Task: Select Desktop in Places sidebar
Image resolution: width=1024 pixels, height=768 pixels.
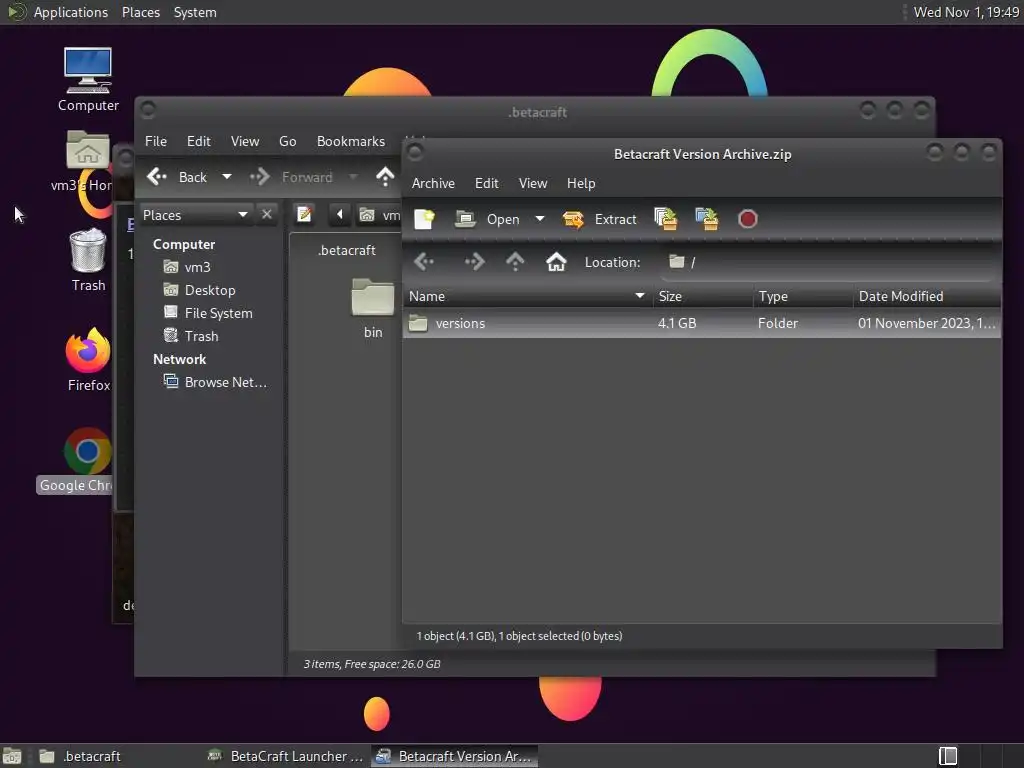Action: [208, 290]
